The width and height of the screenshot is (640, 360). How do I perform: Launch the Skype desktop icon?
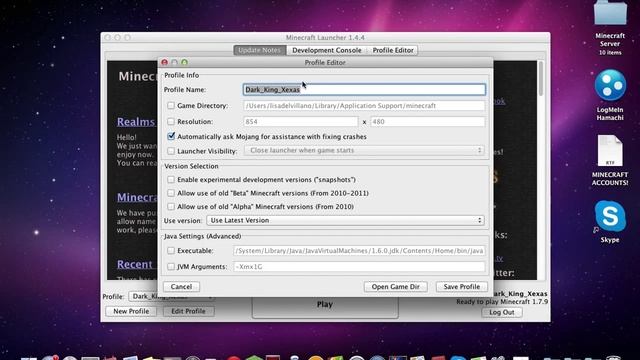(610, 216)
